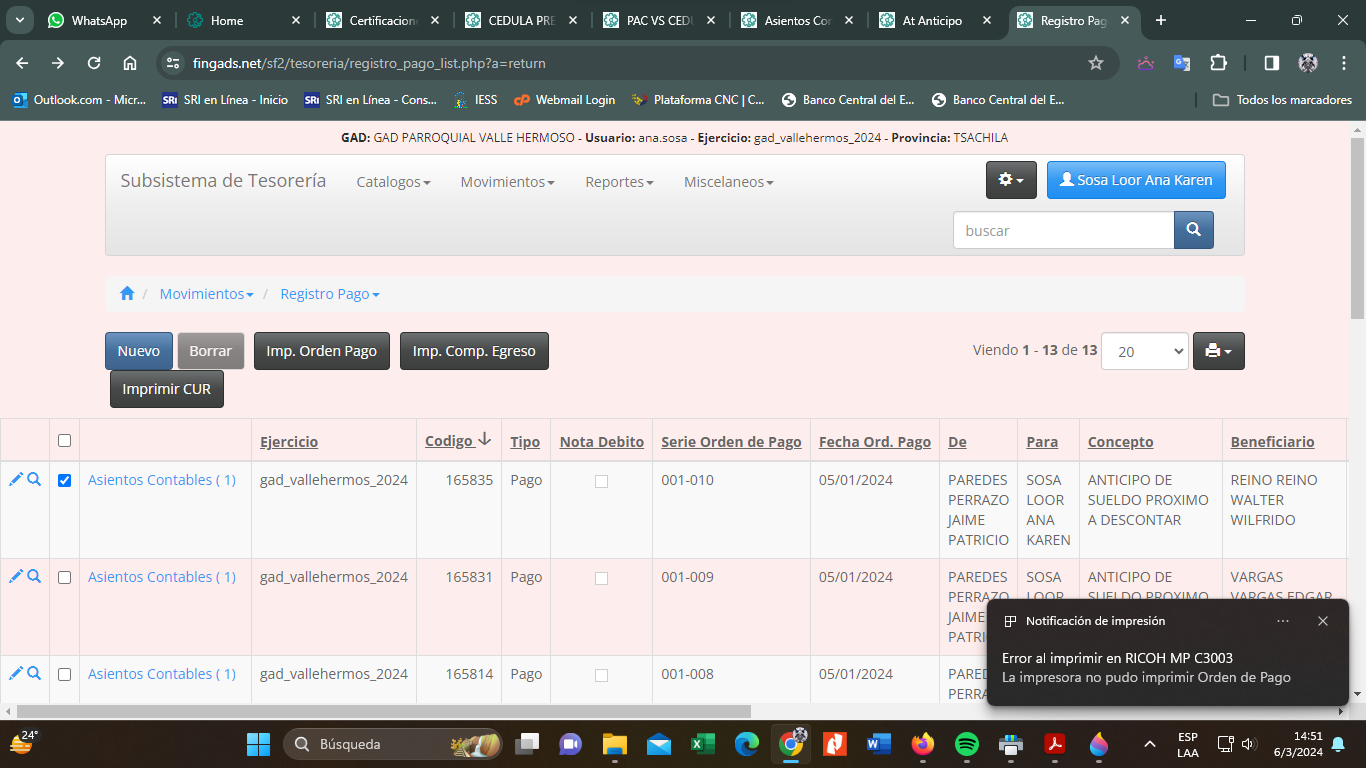Check the row checkbox for 165831
The width and height of the screenshot is (1366, 768).
[65, 578]
